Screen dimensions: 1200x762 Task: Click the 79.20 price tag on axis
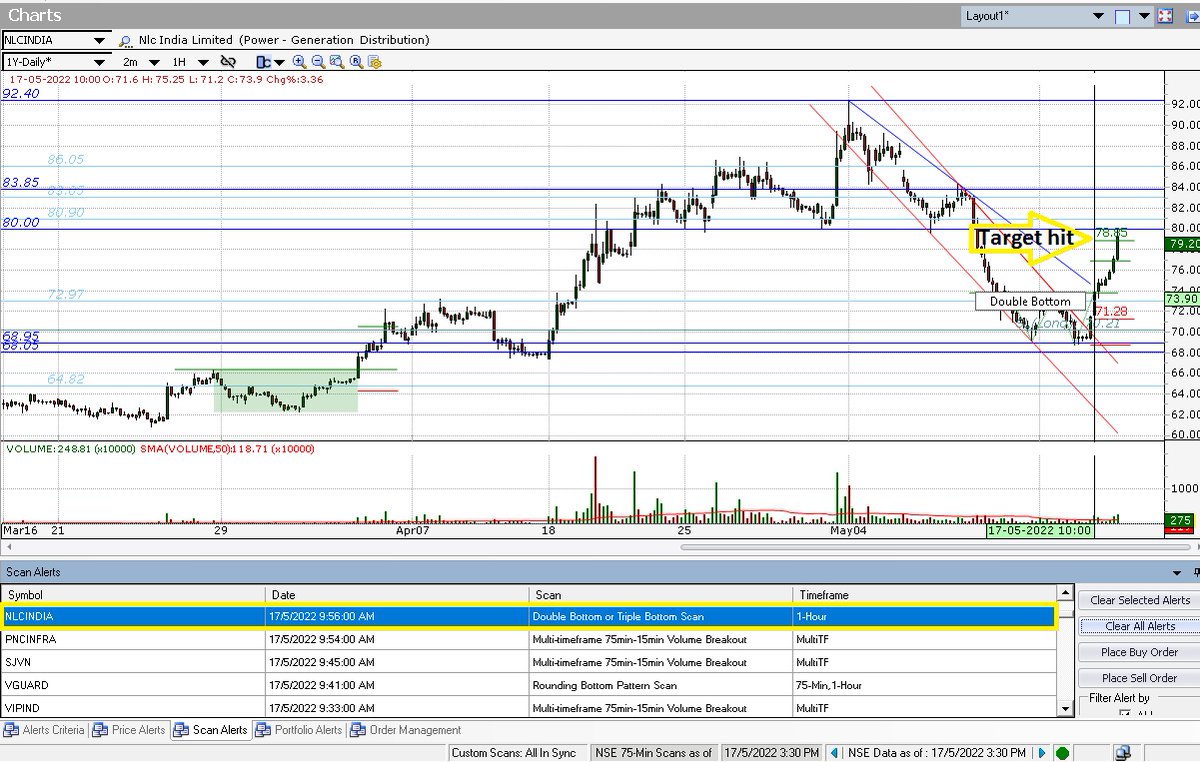click(1182, 243)
